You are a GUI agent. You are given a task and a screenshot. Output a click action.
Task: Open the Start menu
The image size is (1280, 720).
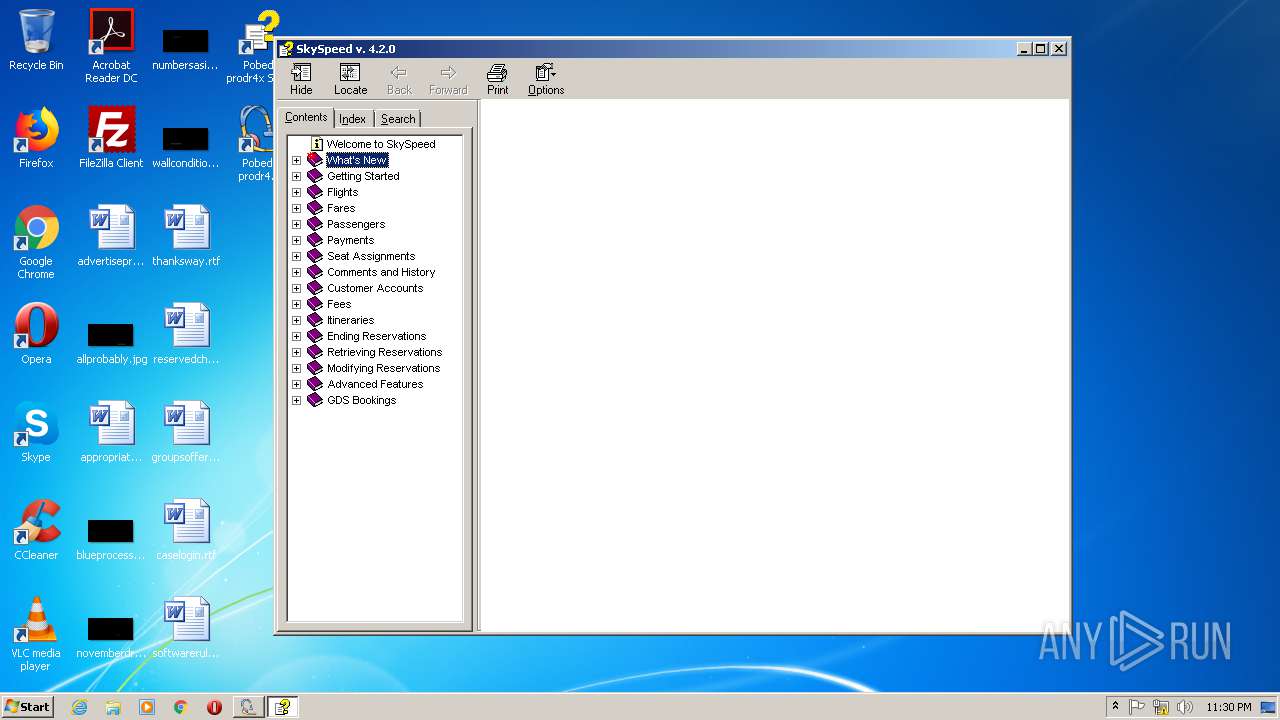(x=28, y=706)
